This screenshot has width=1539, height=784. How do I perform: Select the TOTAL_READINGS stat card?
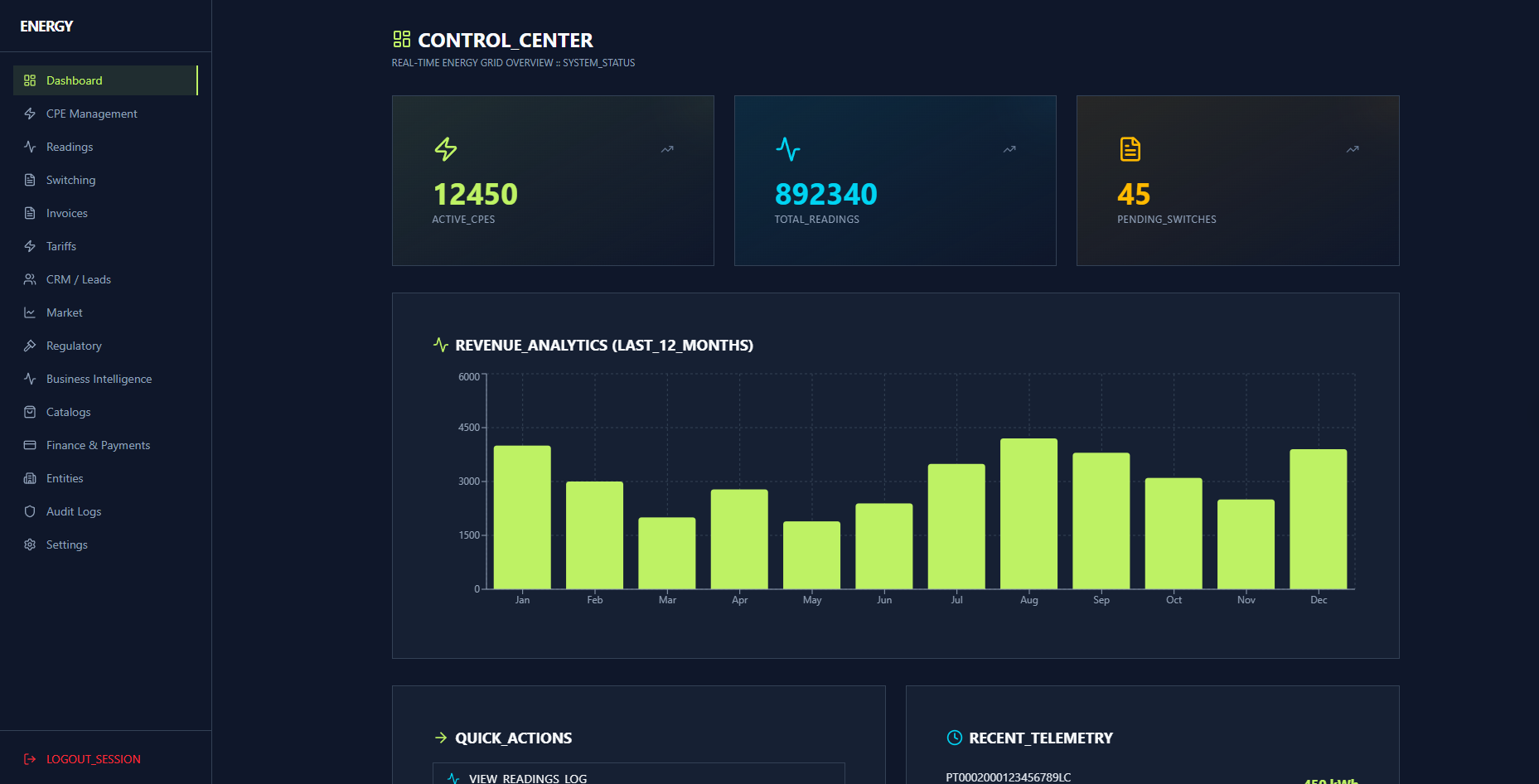tap(895, 181)
